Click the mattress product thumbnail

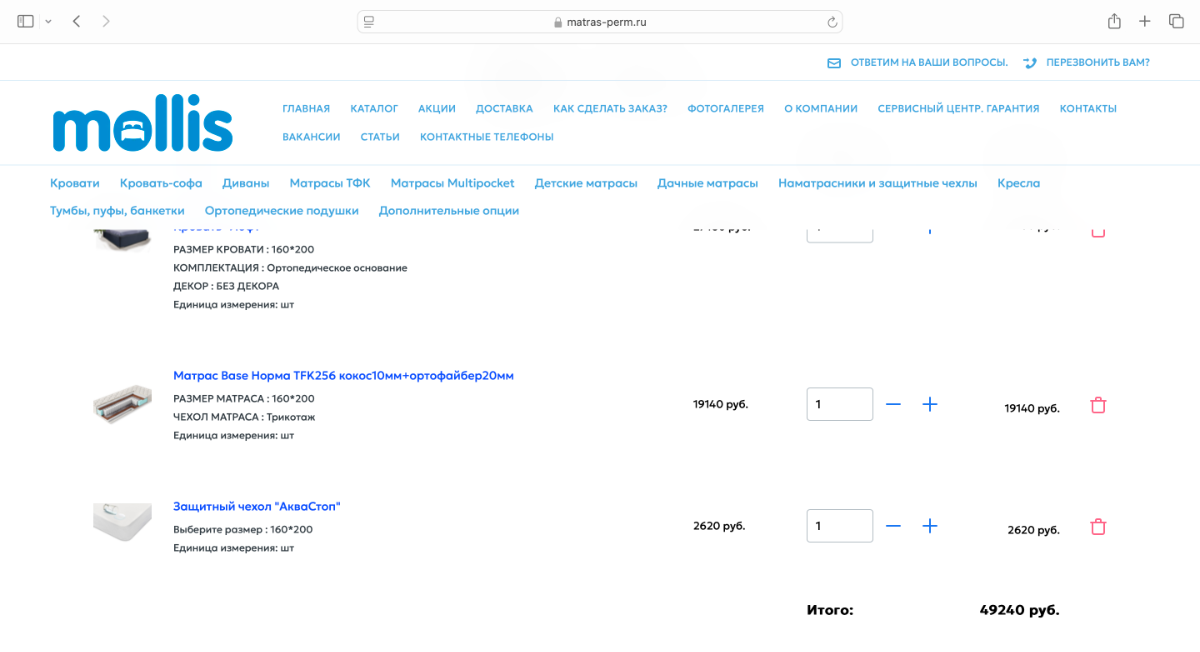click(122, 403)
